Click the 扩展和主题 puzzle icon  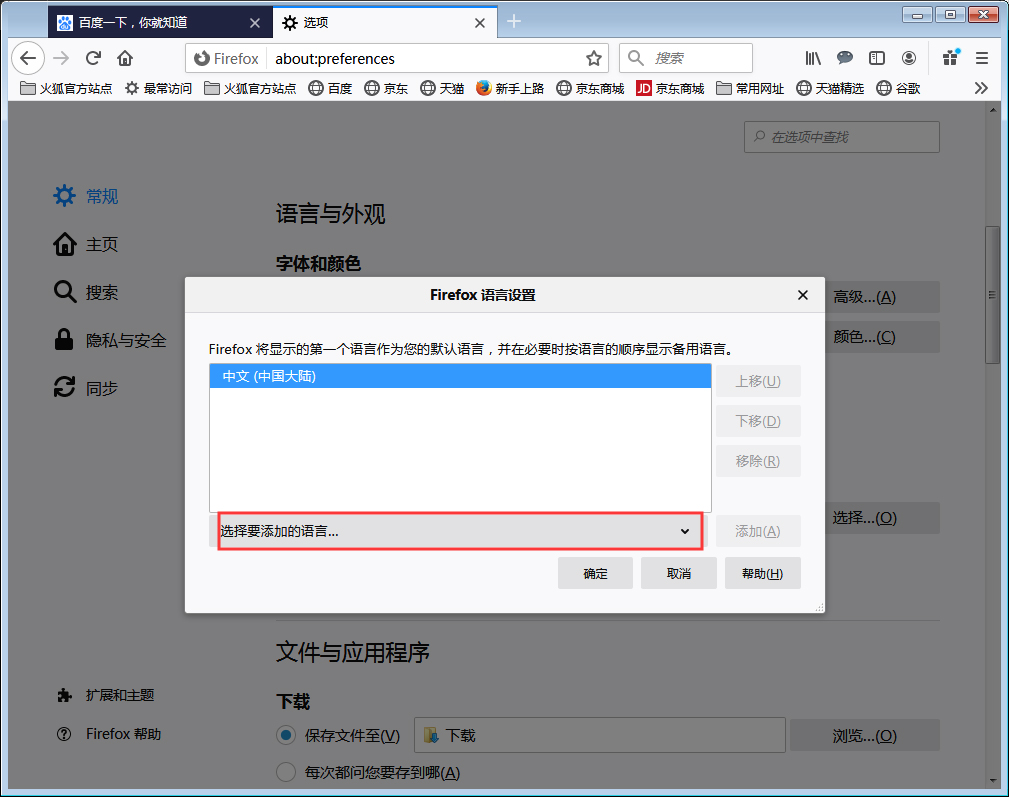coord(63,695)
